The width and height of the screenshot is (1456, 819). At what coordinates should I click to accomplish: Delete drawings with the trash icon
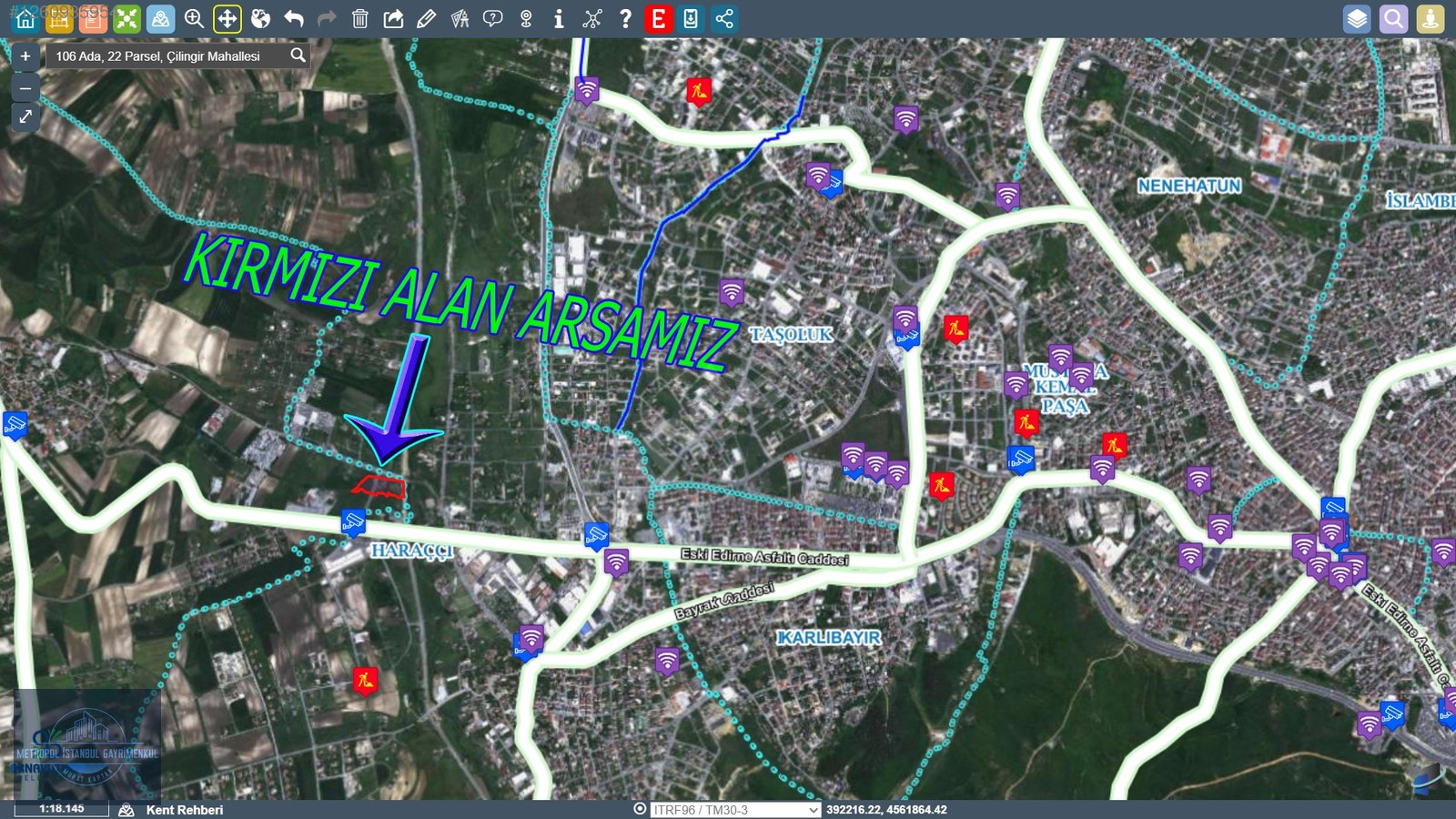(360, 19)
